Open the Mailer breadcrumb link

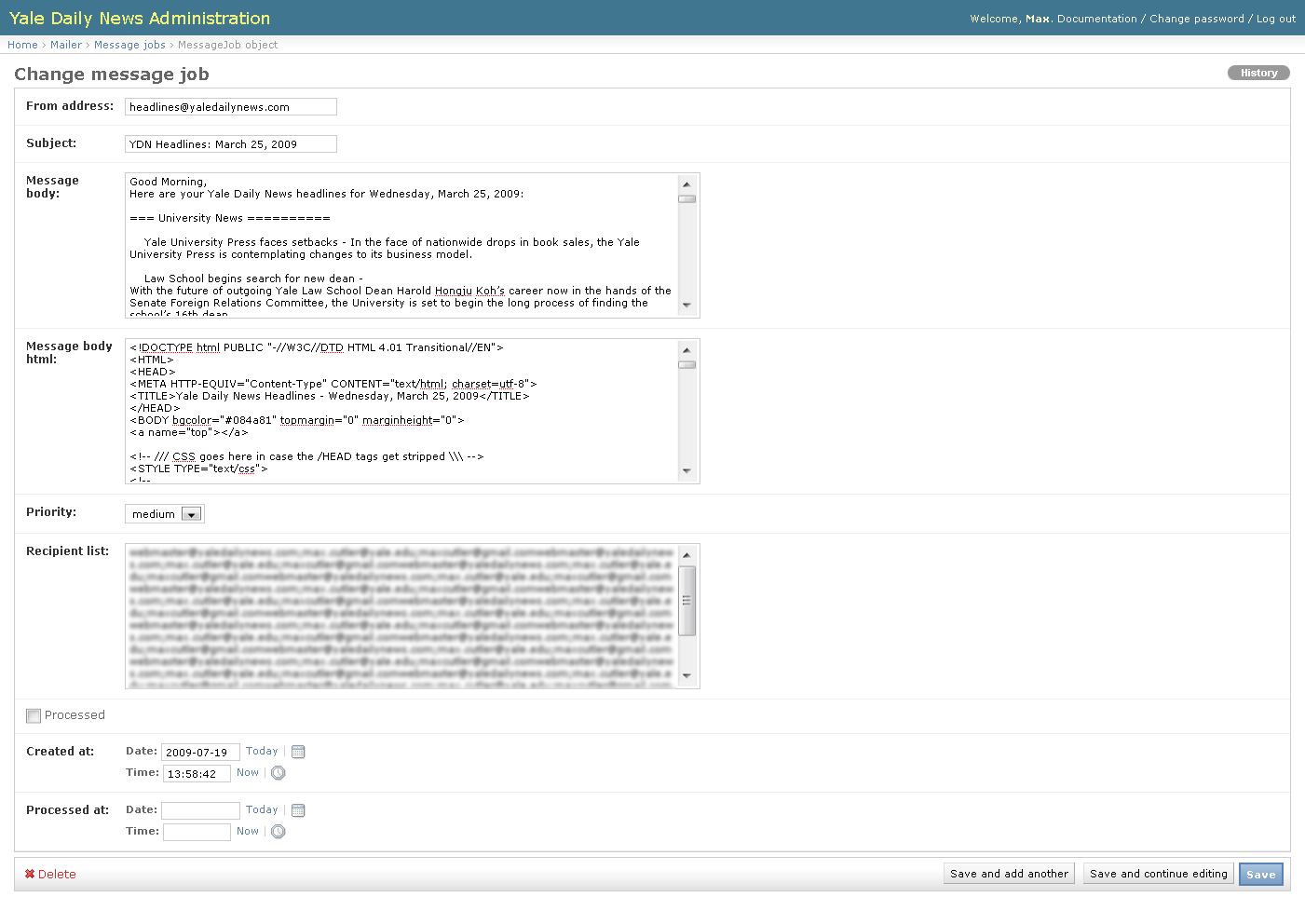click(66, 45)
